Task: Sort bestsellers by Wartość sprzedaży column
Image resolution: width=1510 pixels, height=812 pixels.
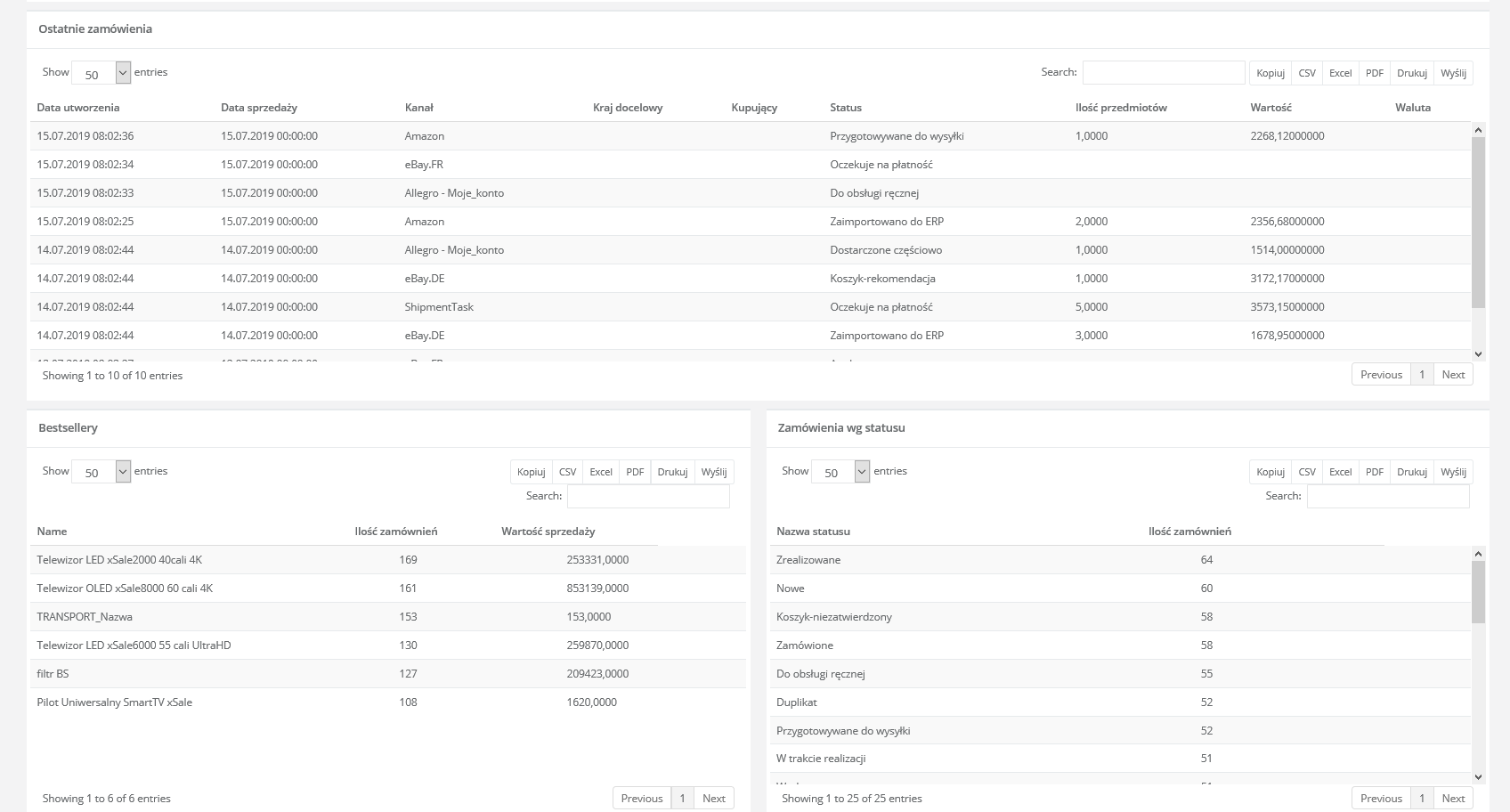Action: pos(548,532)
